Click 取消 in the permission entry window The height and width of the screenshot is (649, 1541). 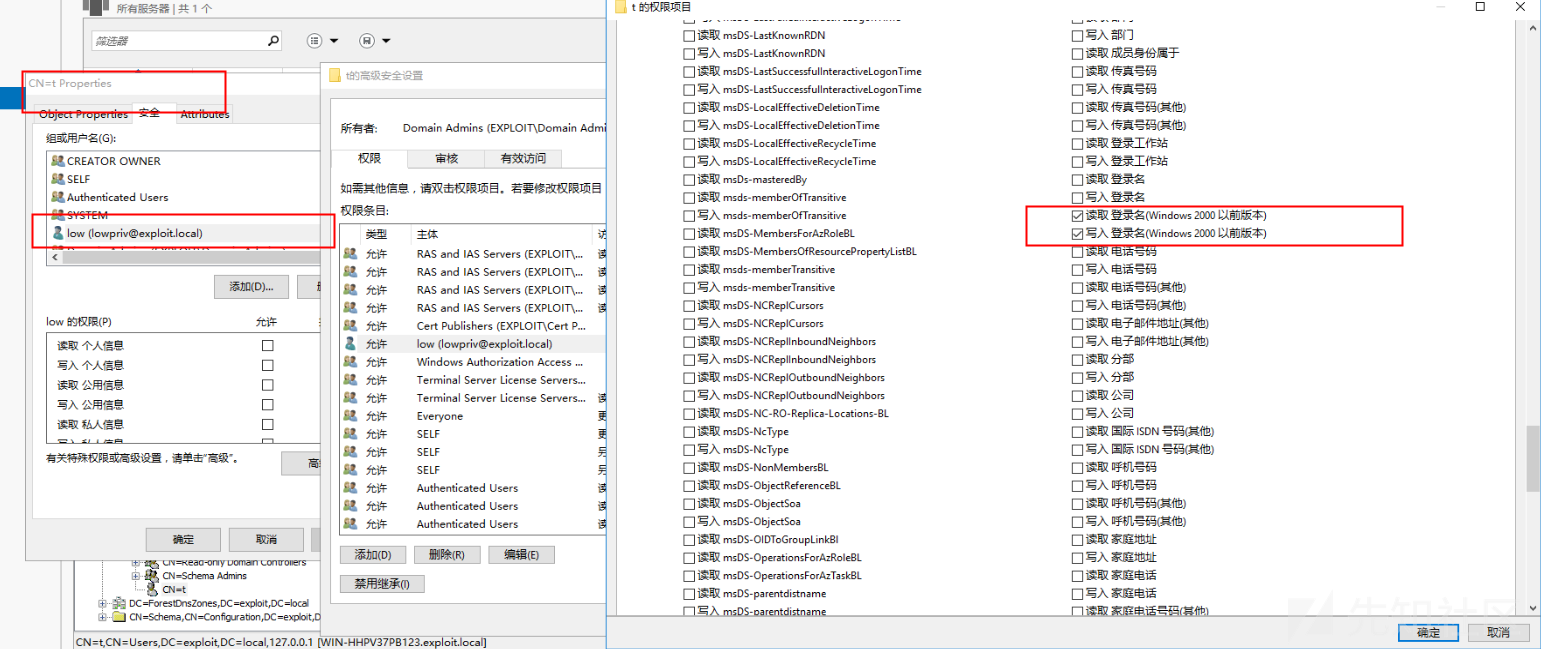1498,632
